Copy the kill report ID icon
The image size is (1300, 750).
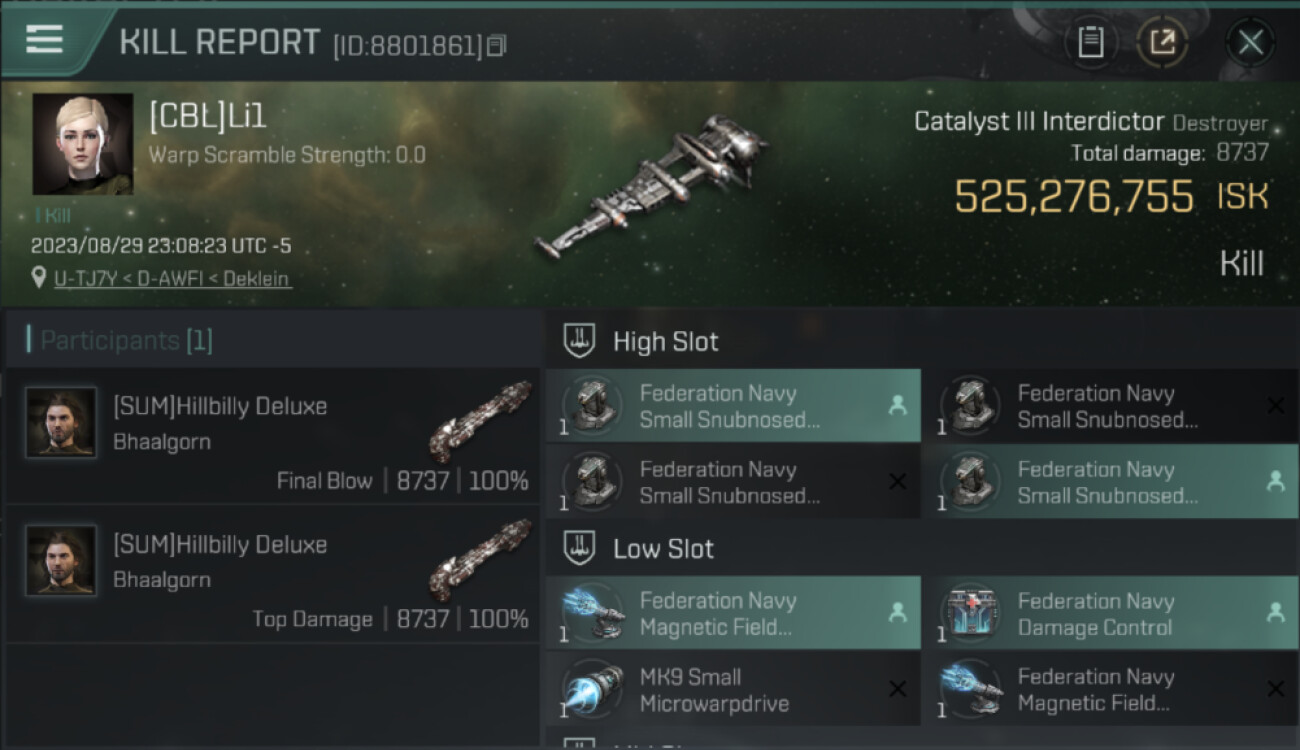pyautogui.click(x=497, y=45)
